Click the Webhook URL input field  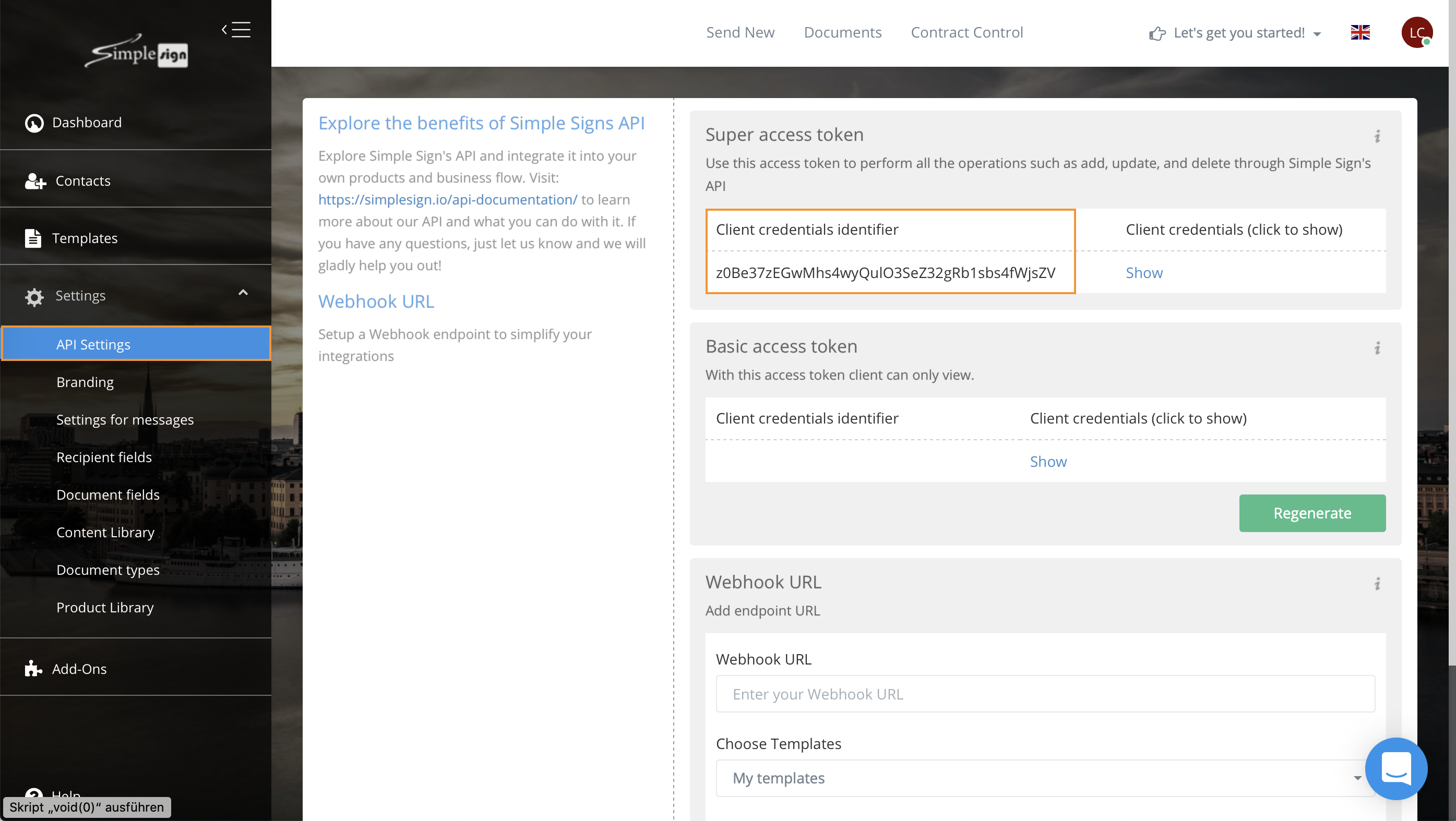(1045, 694)
